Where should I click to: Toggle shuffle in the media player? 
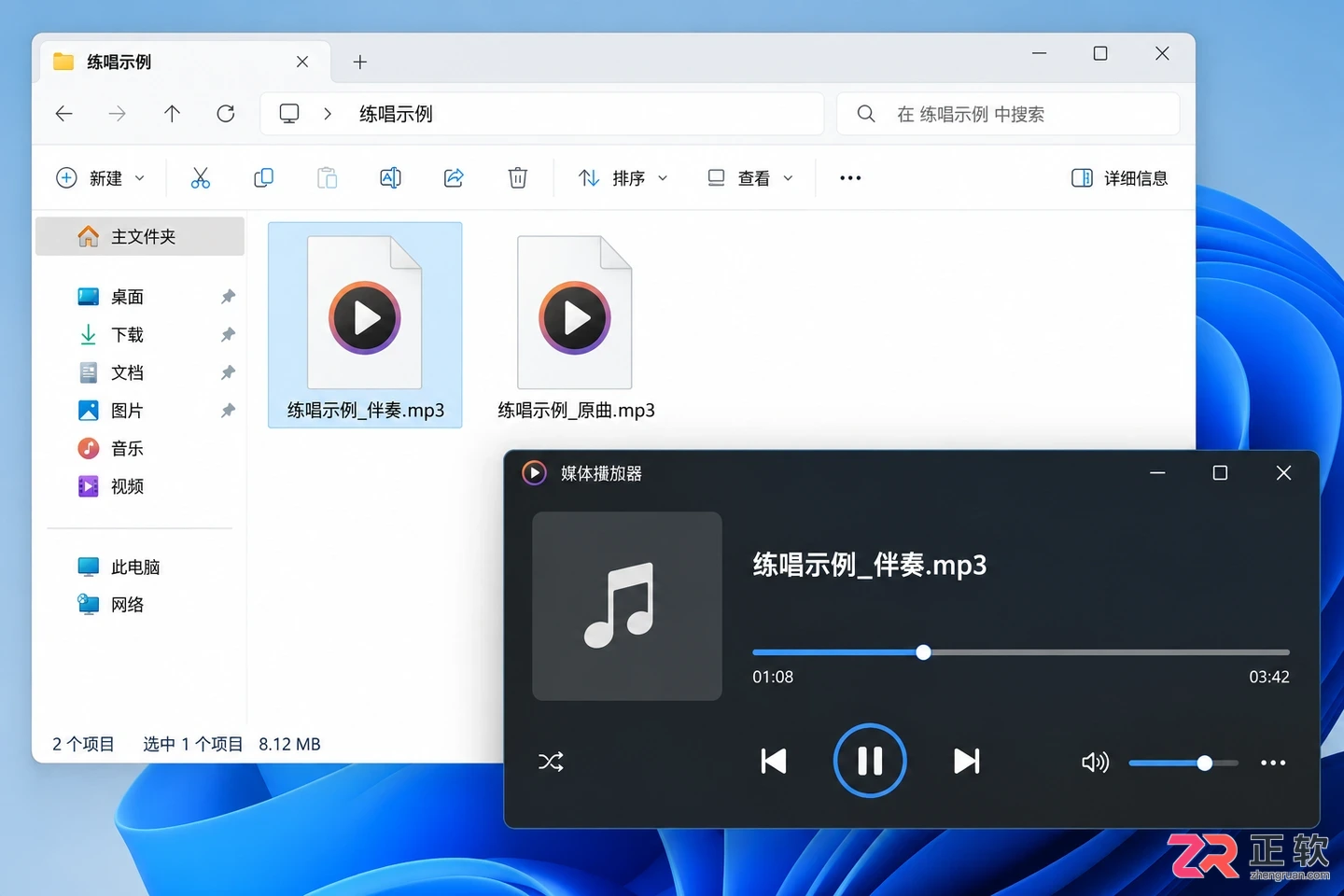point(551,762)
